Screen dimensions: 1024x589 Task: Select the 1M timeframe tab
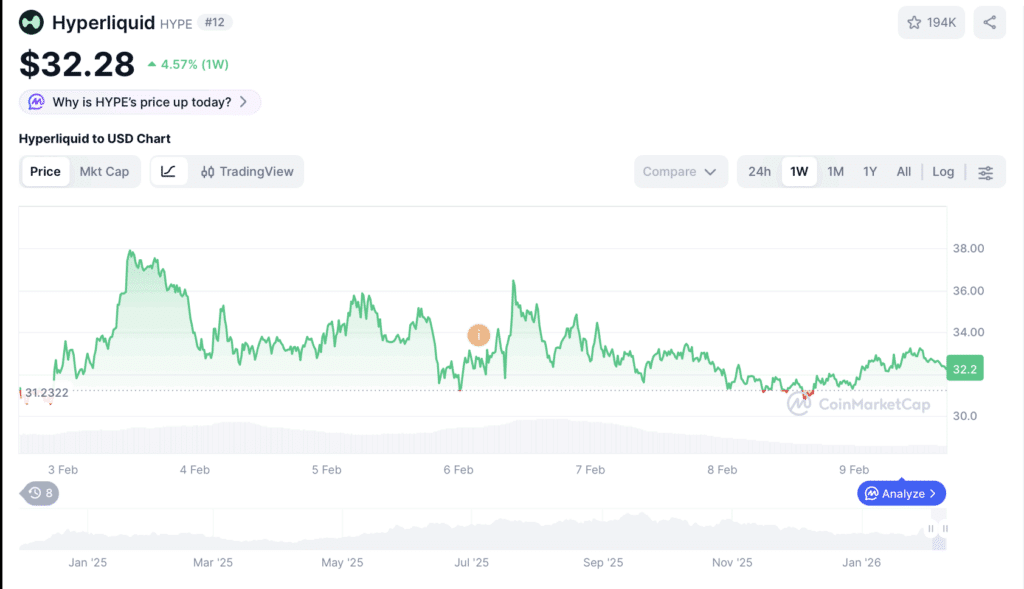point(835,172)
